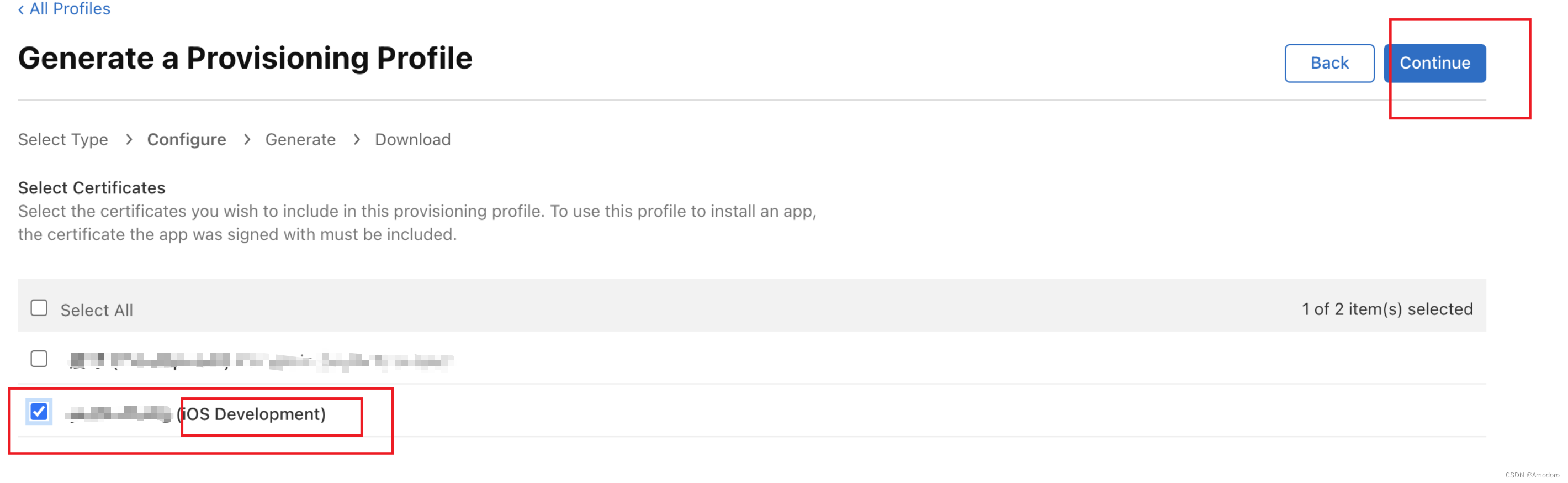Click the back chevron beside All Profiles
The image size is (1568, 483).
pos(22,9)
